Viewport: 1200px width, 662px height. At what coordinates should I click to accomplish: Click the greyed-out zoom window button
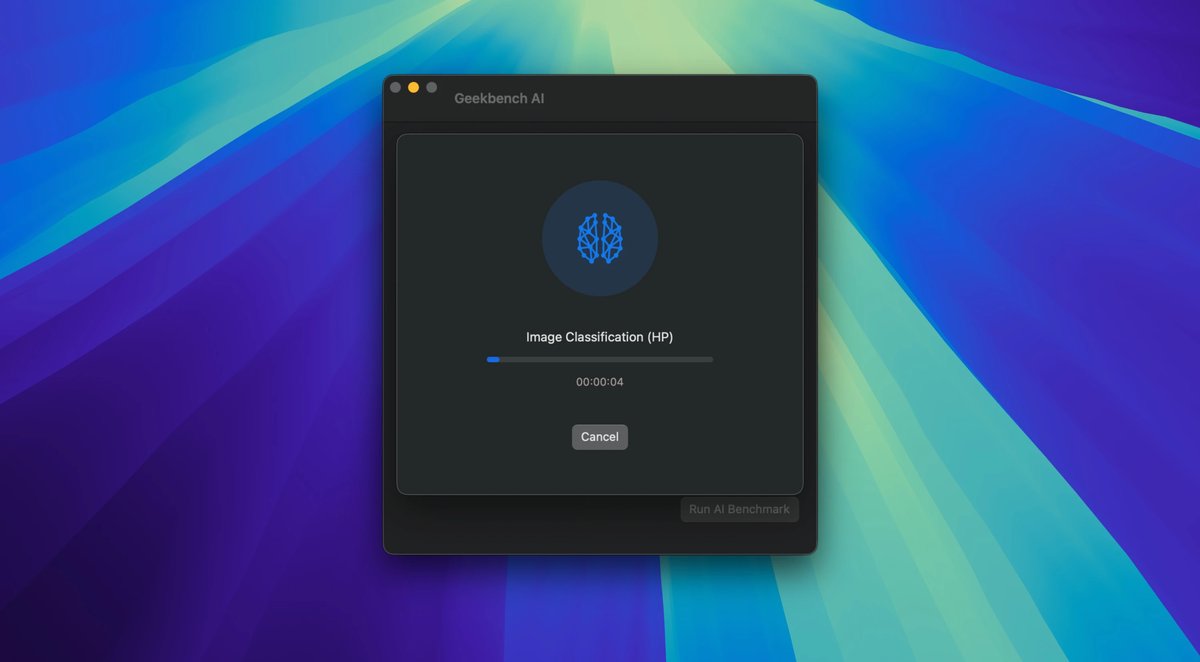pyautogui.click(x=431, y=88)
